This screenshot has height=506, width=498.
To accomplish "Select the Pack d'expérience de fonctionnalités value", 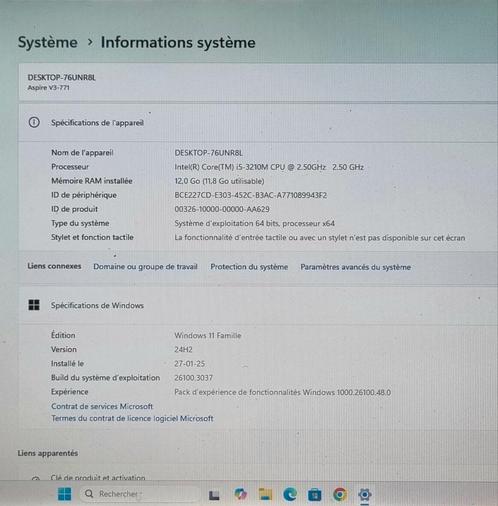I will (283, 392).
